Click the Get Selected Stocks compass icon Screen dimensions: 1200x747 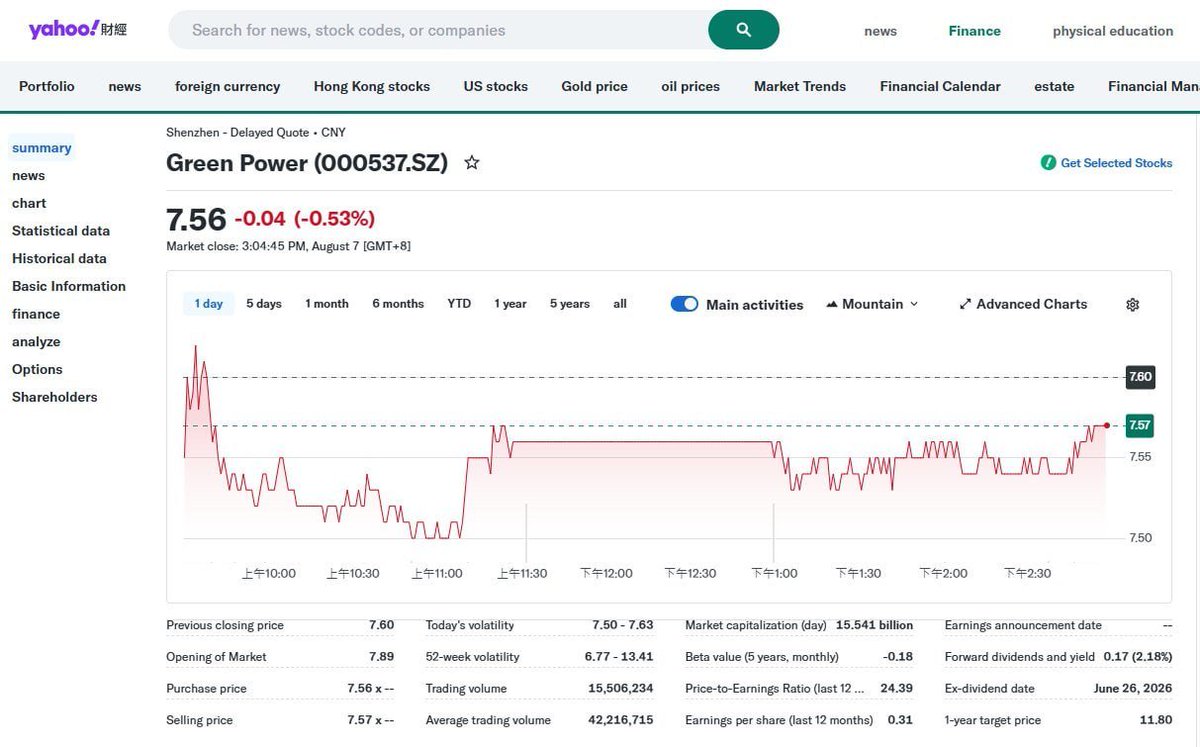(x=1048, y=162)
